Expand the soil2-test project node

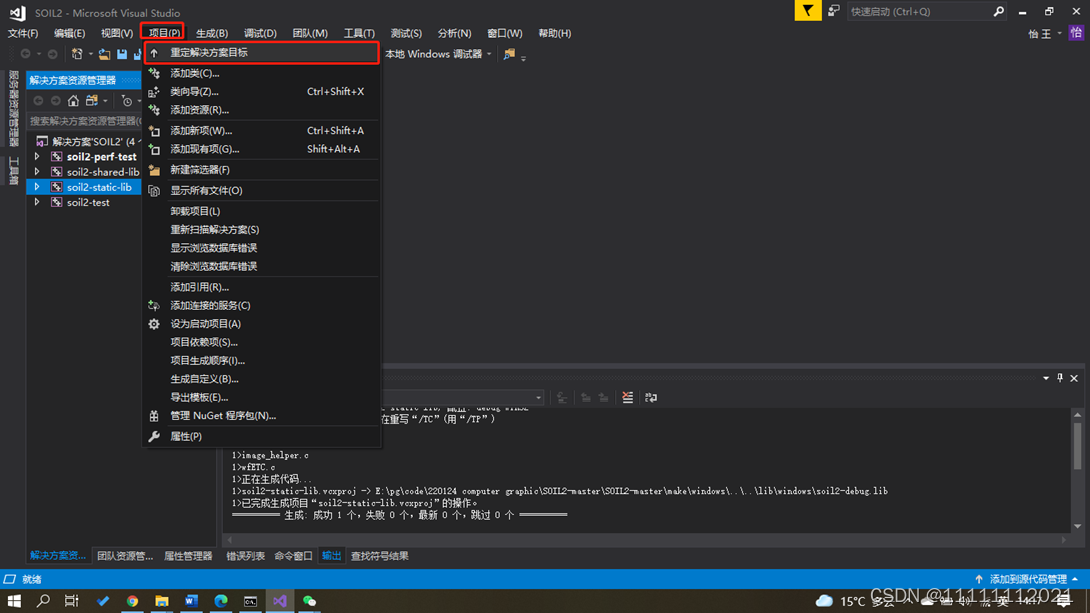(37, 202)
